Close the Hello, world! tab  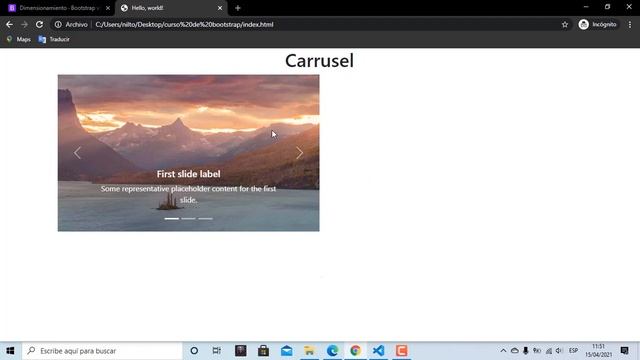pyautogui.click(x=220, y=8)
